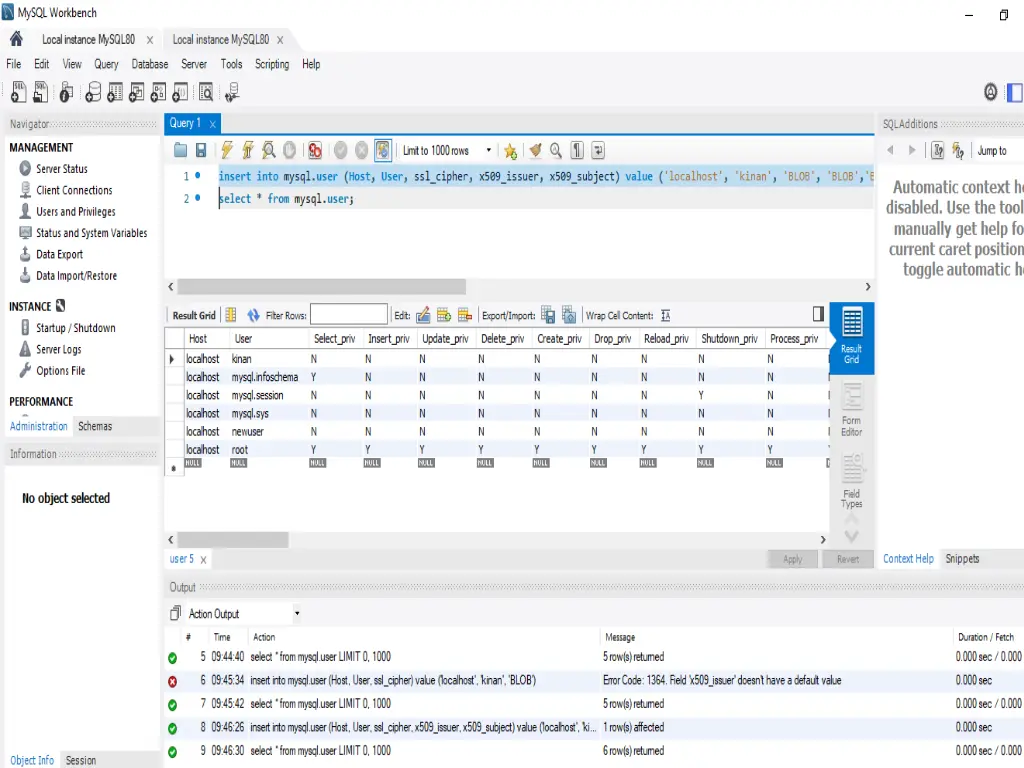Open Data Export
Viewport: 1024px width, 768px height.
click(x=59, y=254)
